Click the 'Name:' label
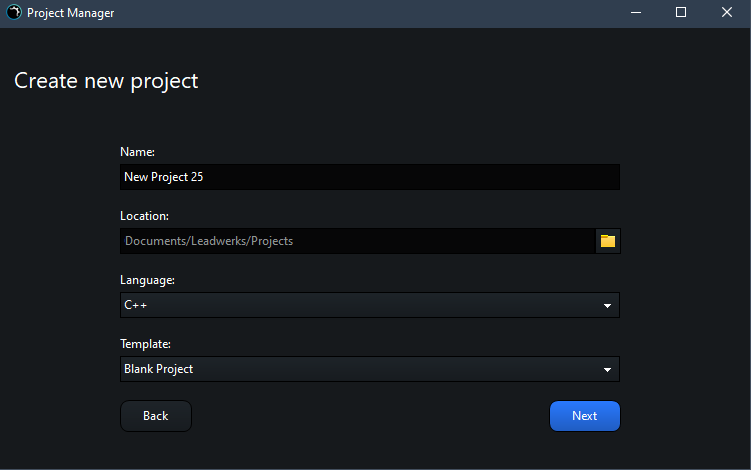This screenshot has width=753, height=470. 137,152
